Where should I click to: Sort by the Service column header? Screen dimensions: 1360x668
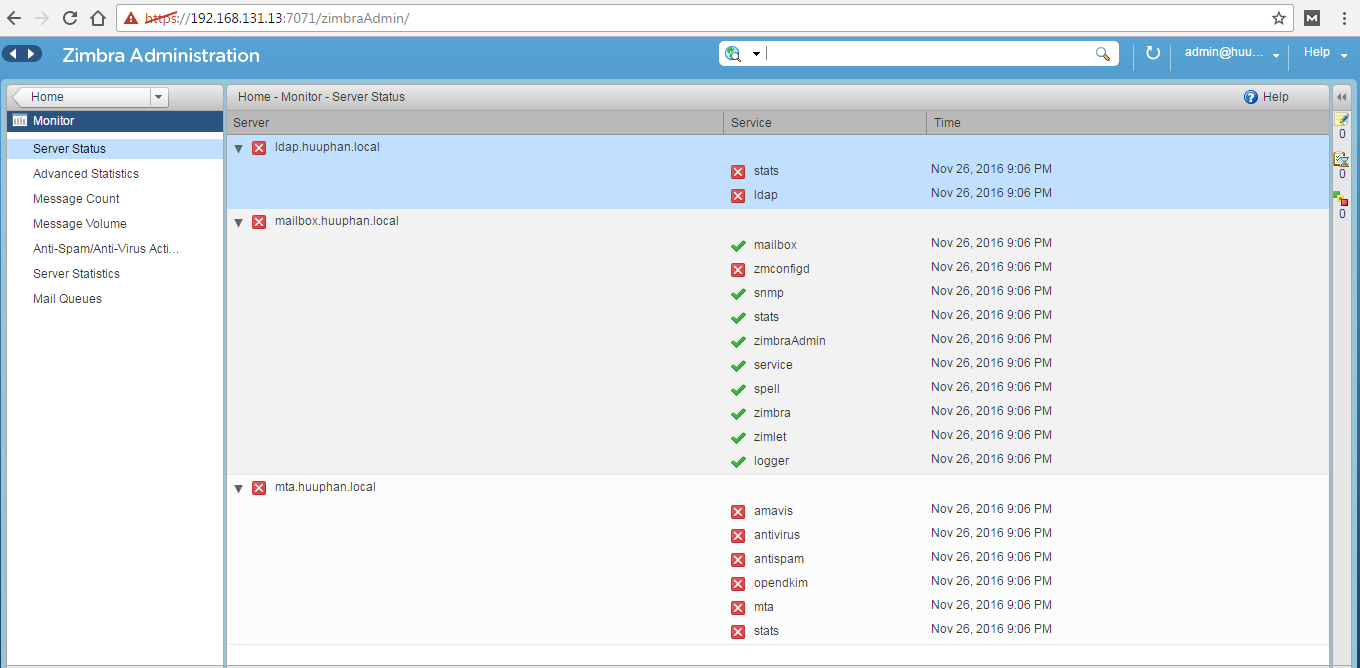[x=825, y=123]
